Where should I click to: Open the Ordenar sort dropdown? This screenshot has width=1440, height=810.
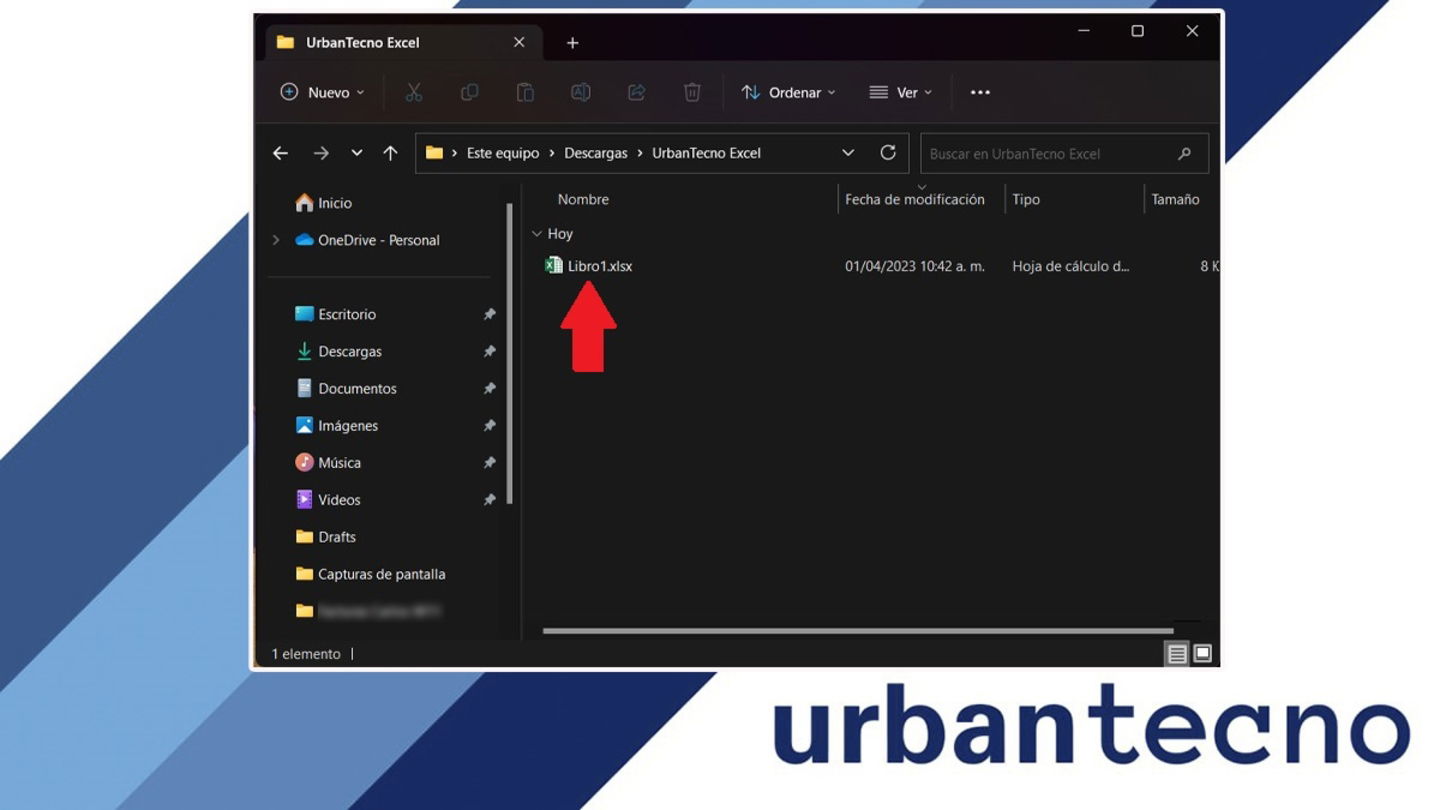coord(788,92)
